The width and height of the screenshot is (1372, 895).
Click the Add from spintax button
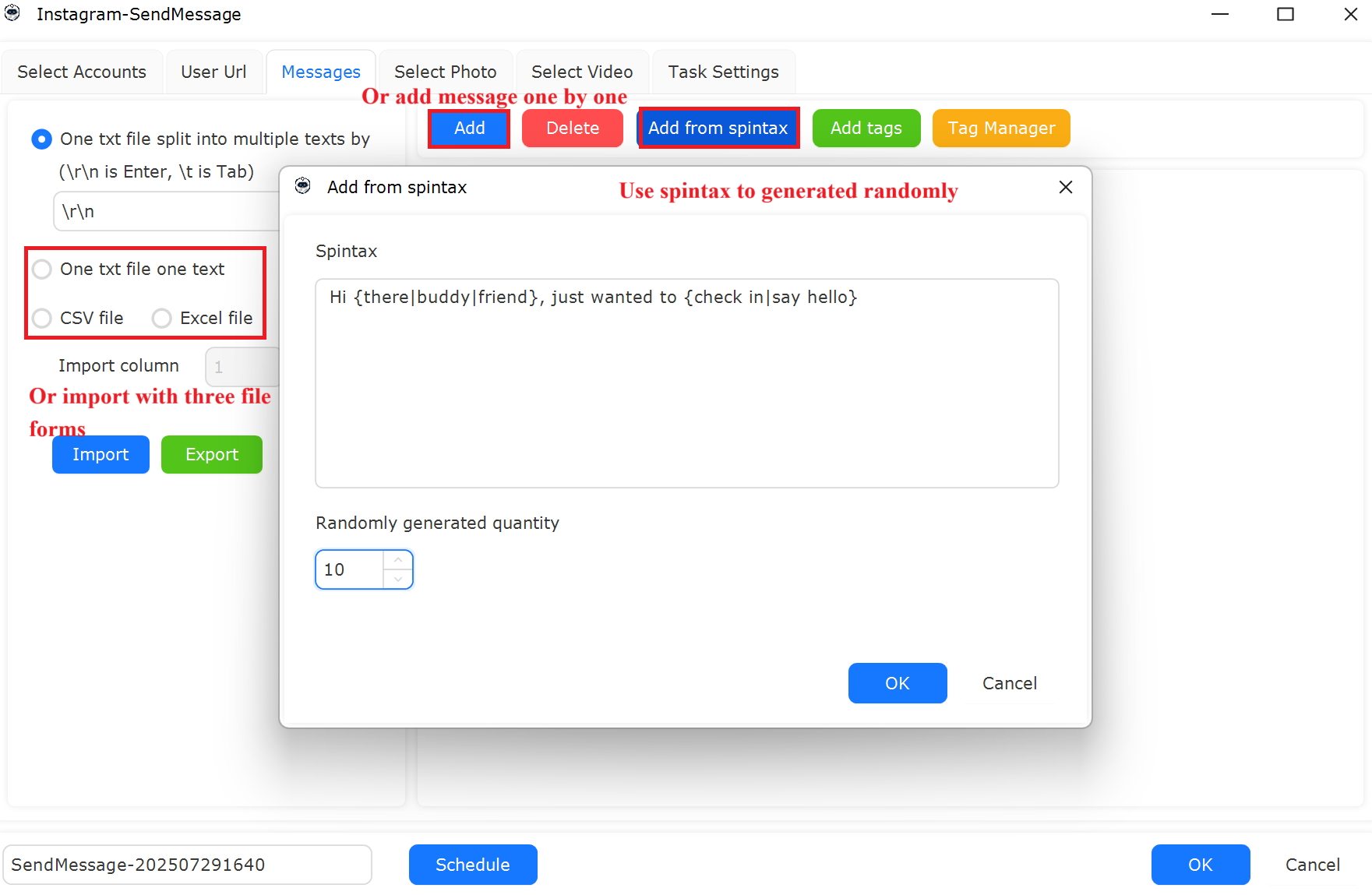pos(718,129)
